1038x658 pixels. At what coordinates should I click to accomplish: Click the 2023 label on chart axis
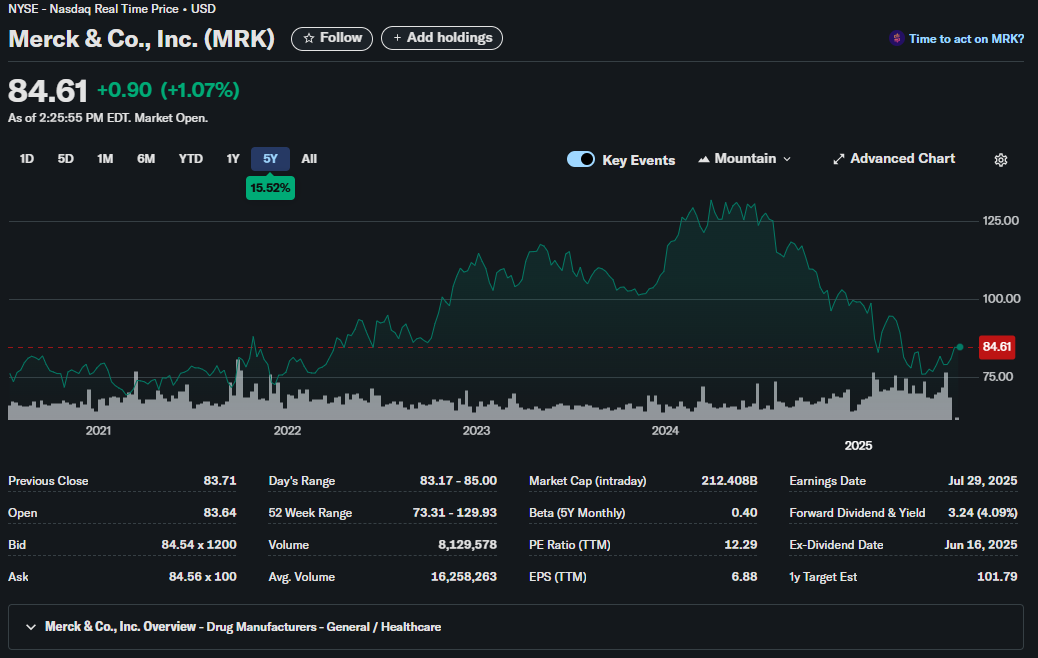pyautogui.click(x=476, y=431)
